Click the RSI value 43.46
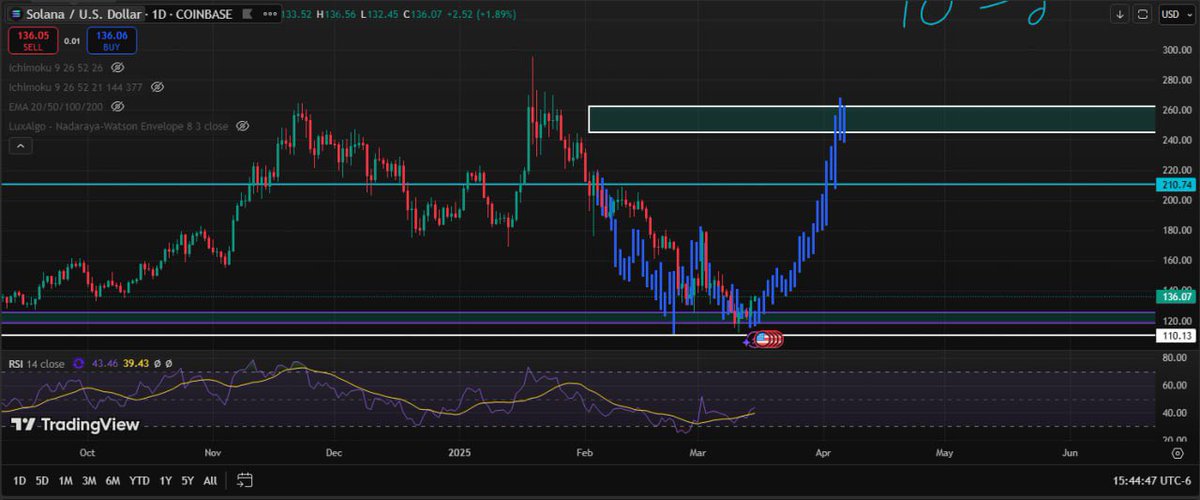Image resolution: width=1200 pixels, height=500 pixels. [x=105, y=365]
